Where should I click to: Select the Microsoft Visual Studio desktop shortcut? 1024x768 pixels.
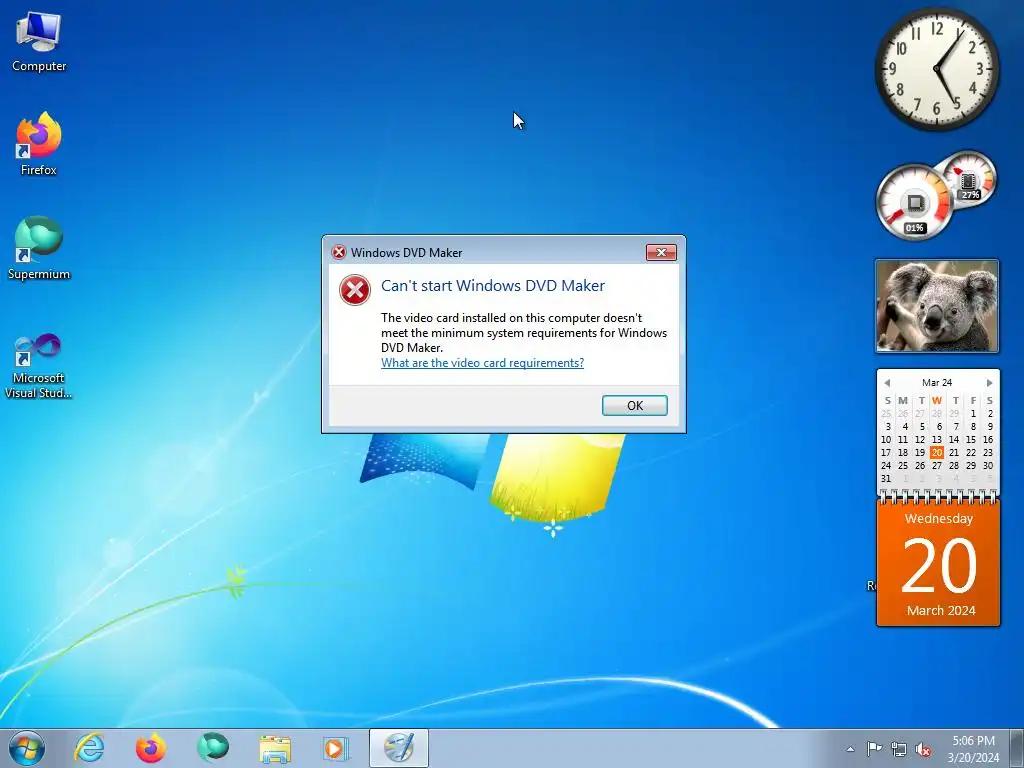coord(39,366)
